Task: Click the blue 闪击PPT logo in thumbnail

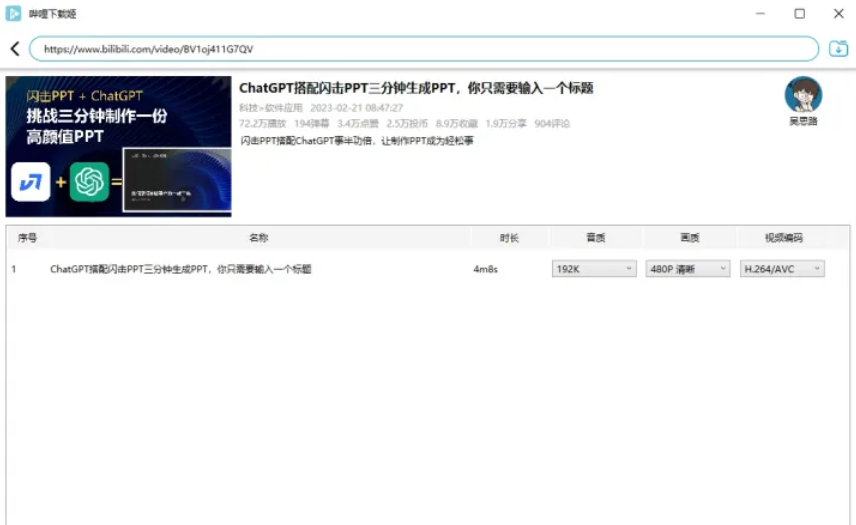Action: tap(31, 182)
